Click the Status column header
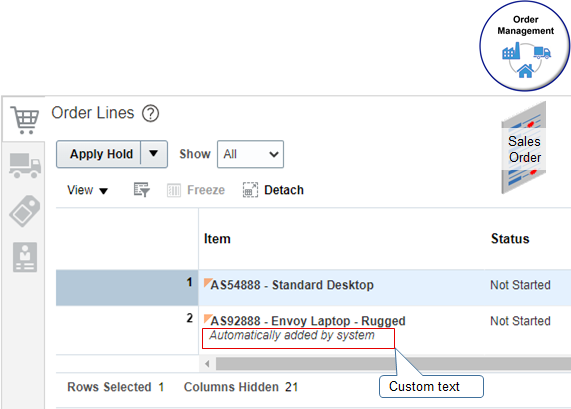Image resolution: width=571 pixels, height=409 pixels. [x=510, y=239]
